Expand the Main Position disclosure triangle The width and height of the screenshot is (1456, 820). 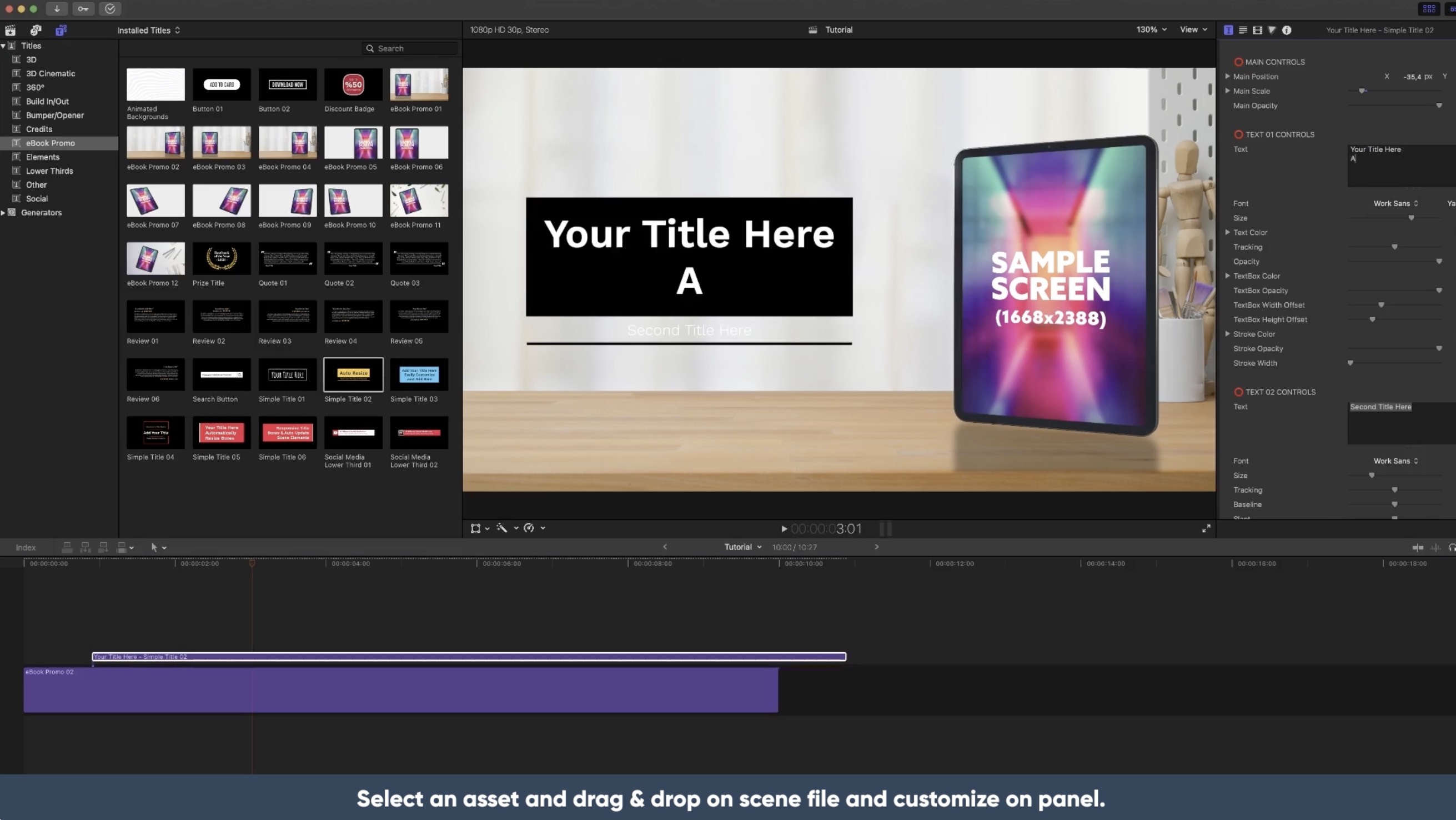click(1227, 76)
